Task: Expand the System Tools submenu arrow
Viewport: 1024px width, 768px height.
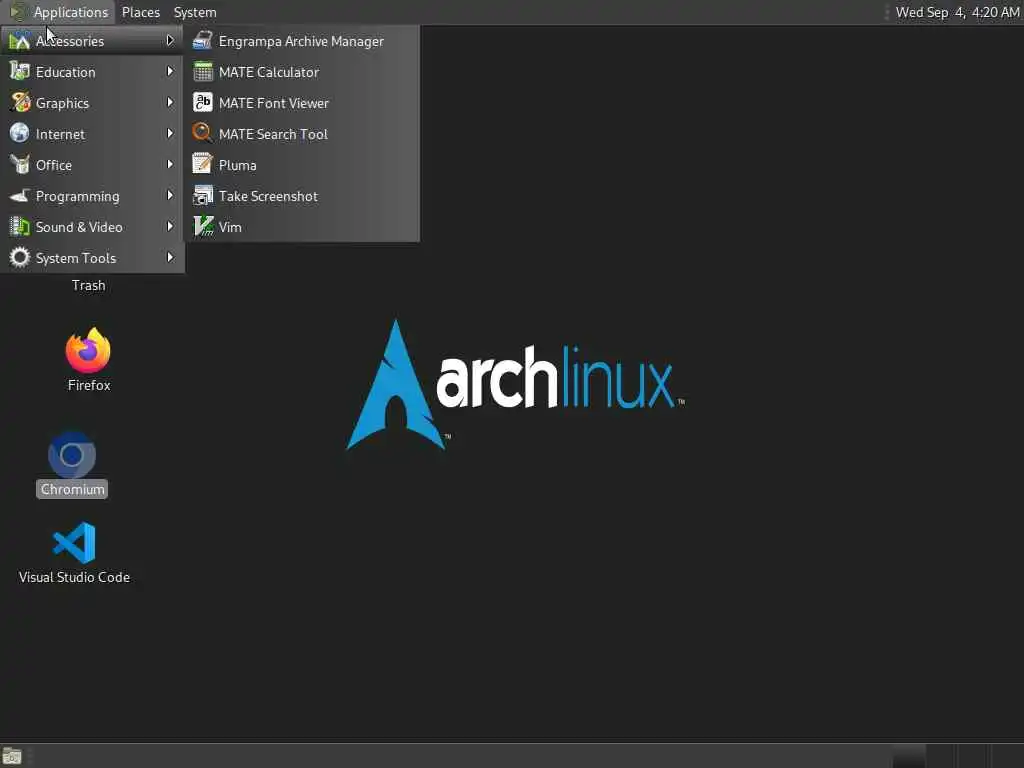Action: click(x=170, y=257)
